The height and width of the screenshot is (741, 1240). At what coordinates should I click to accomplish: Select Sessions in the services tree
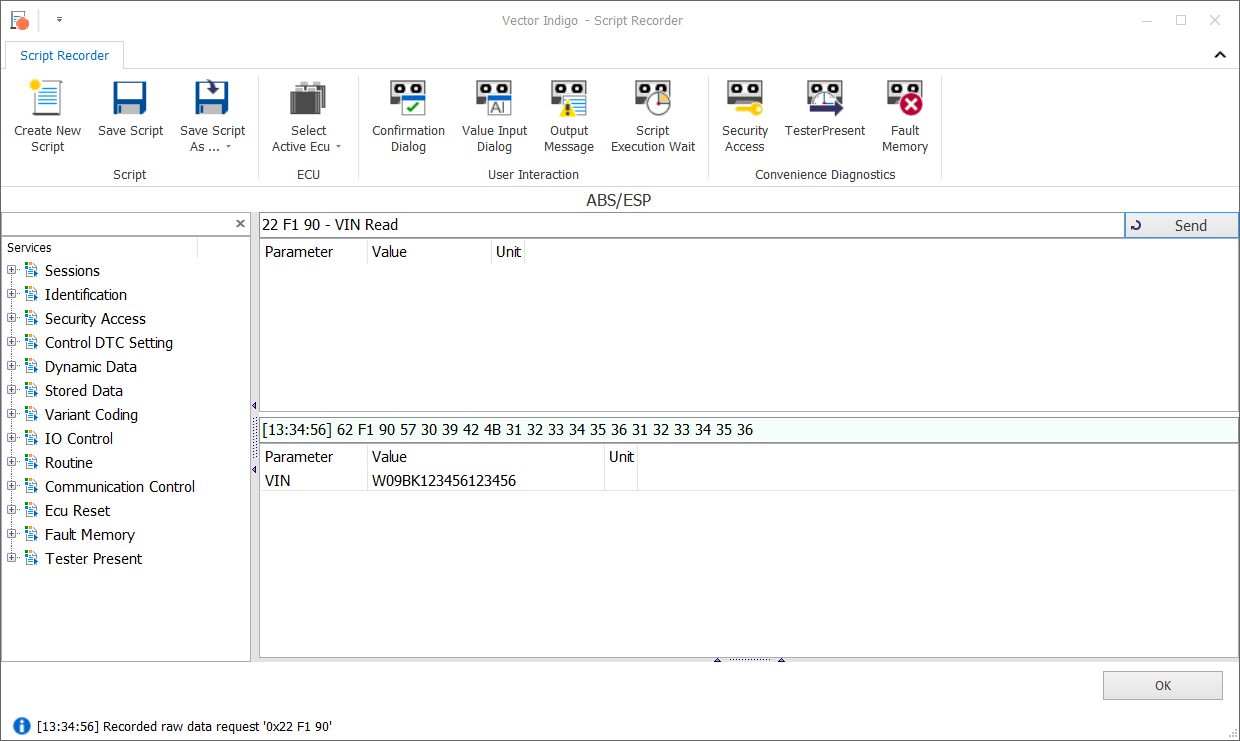click(72, 271)
